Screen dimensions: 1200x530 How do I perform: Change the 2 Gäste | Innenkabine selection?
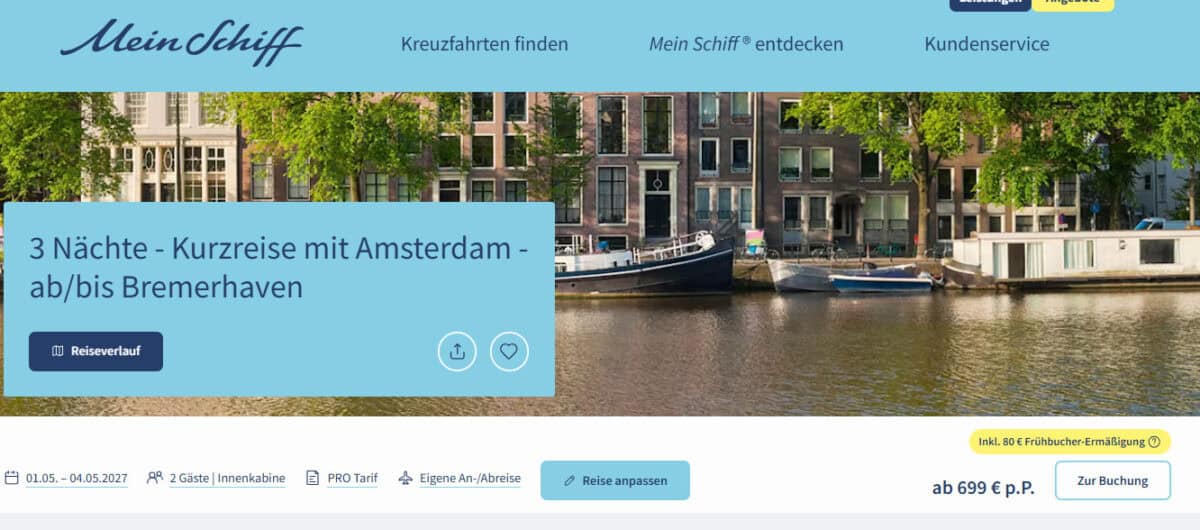pos(227,478)
